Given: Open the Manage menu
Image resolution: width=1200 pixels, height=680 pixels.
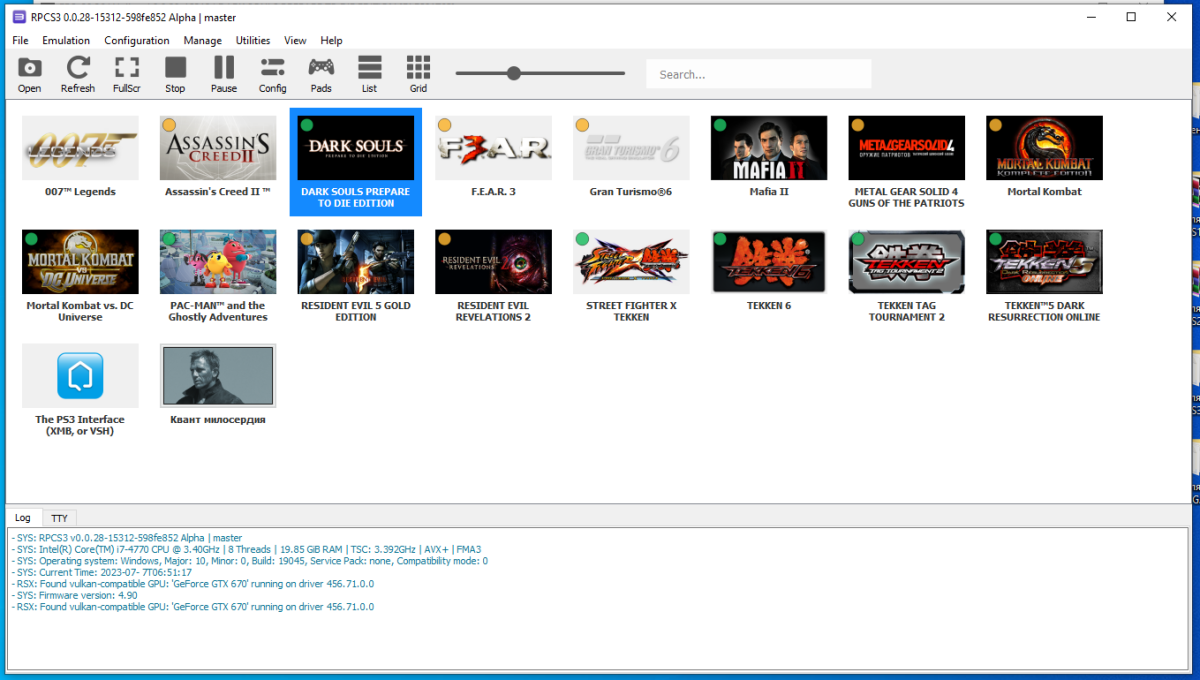Looking at the screenshot, I should pyautogui.click(x=203, y=41).
